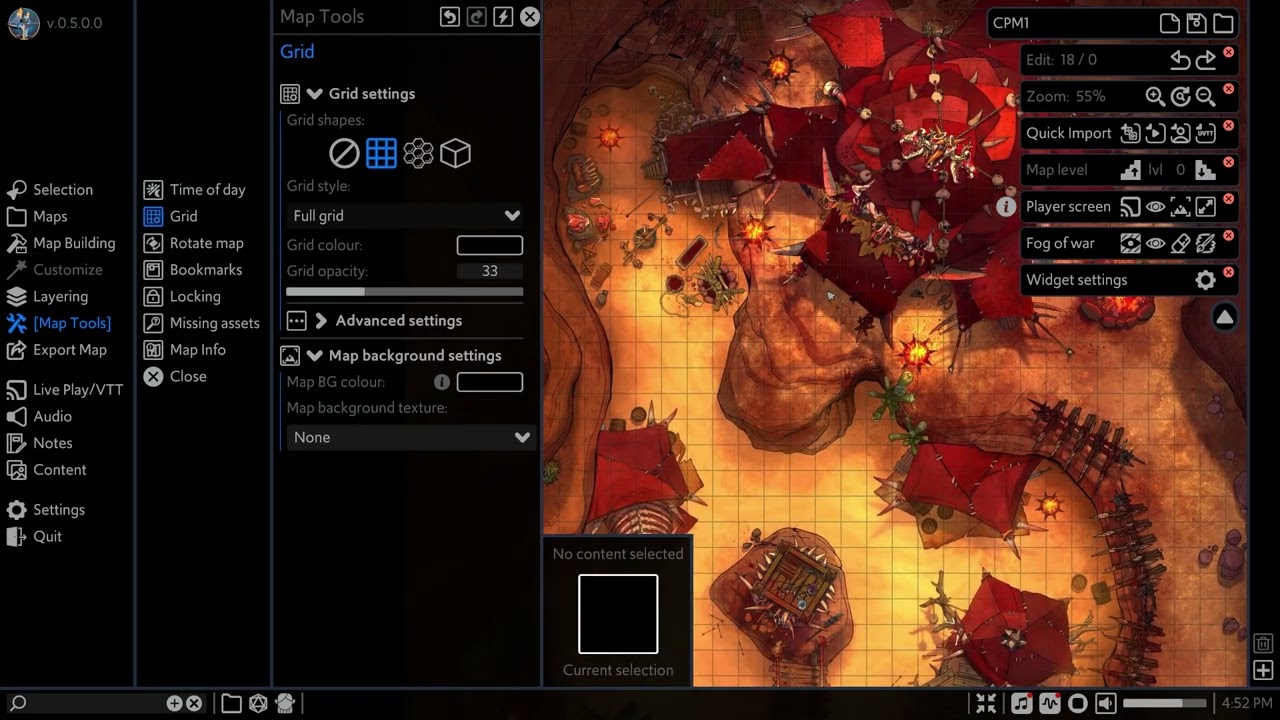Open Live Play/VTT

[x=64, y=390]
